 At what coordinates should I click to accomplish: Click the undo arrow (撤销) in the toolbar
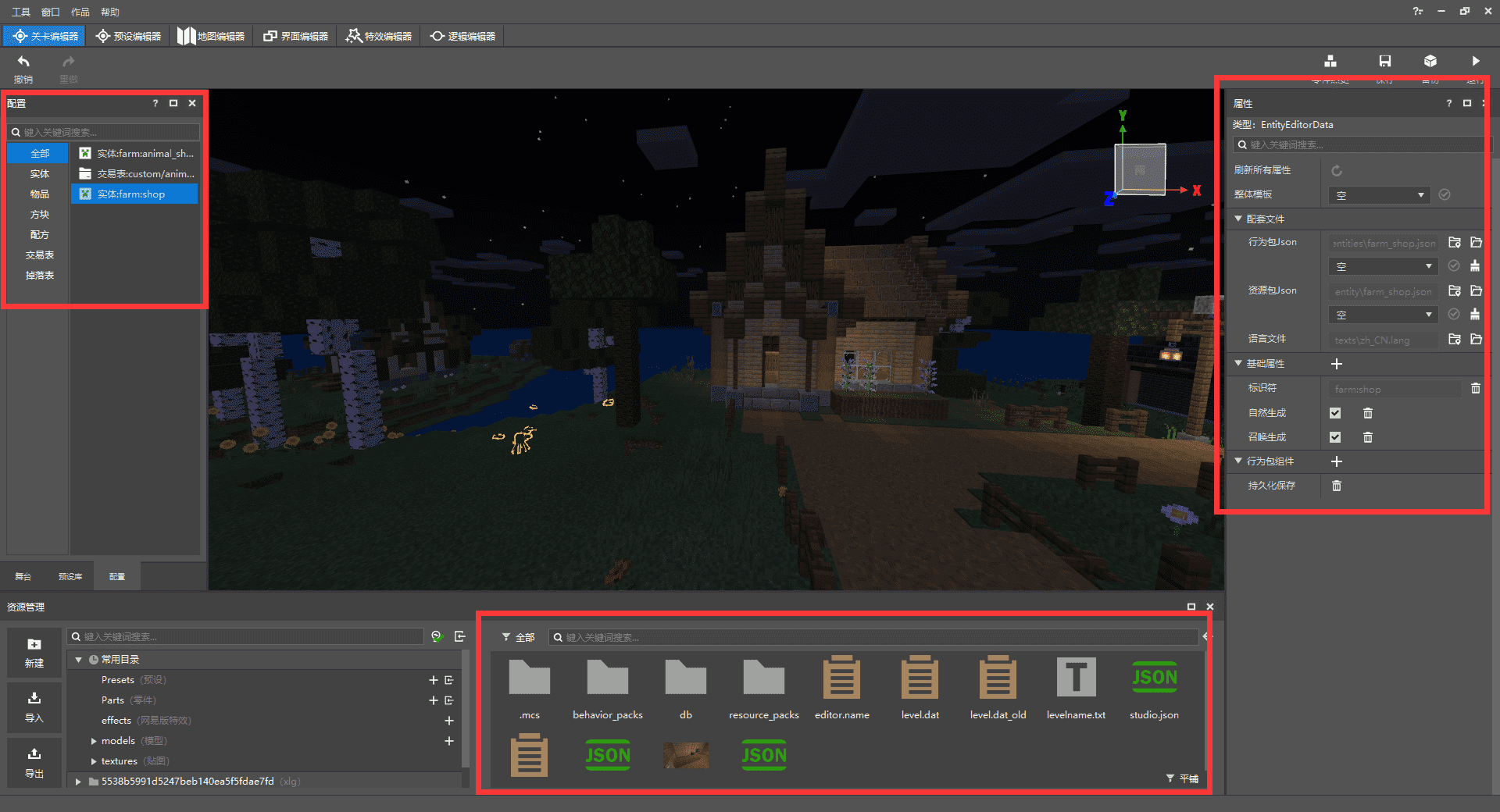(23, 62)
